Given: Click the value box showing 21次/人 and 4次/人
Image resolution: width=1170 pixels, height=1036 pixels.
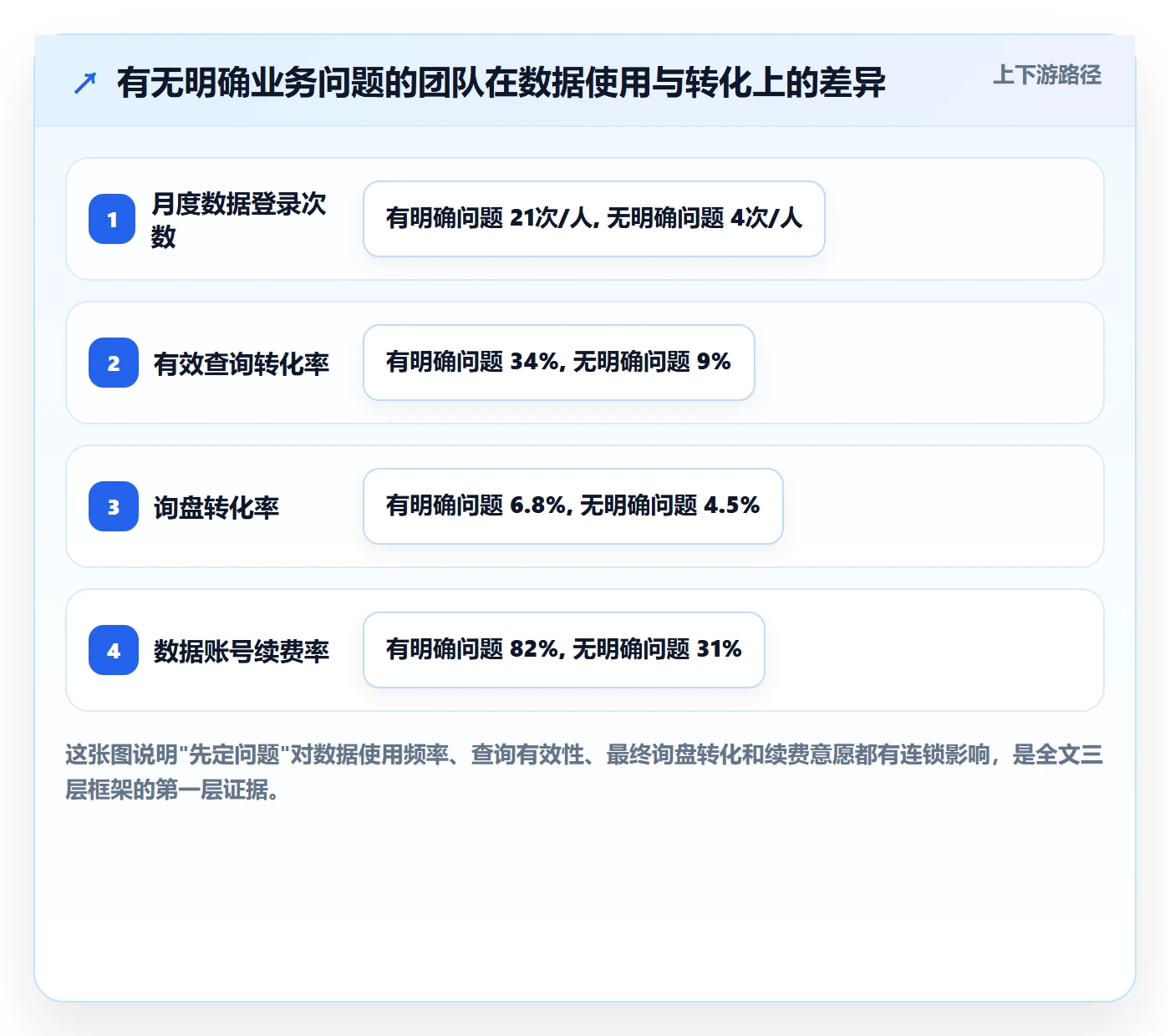Looking at the screenshot, I should tap(594, 219).
